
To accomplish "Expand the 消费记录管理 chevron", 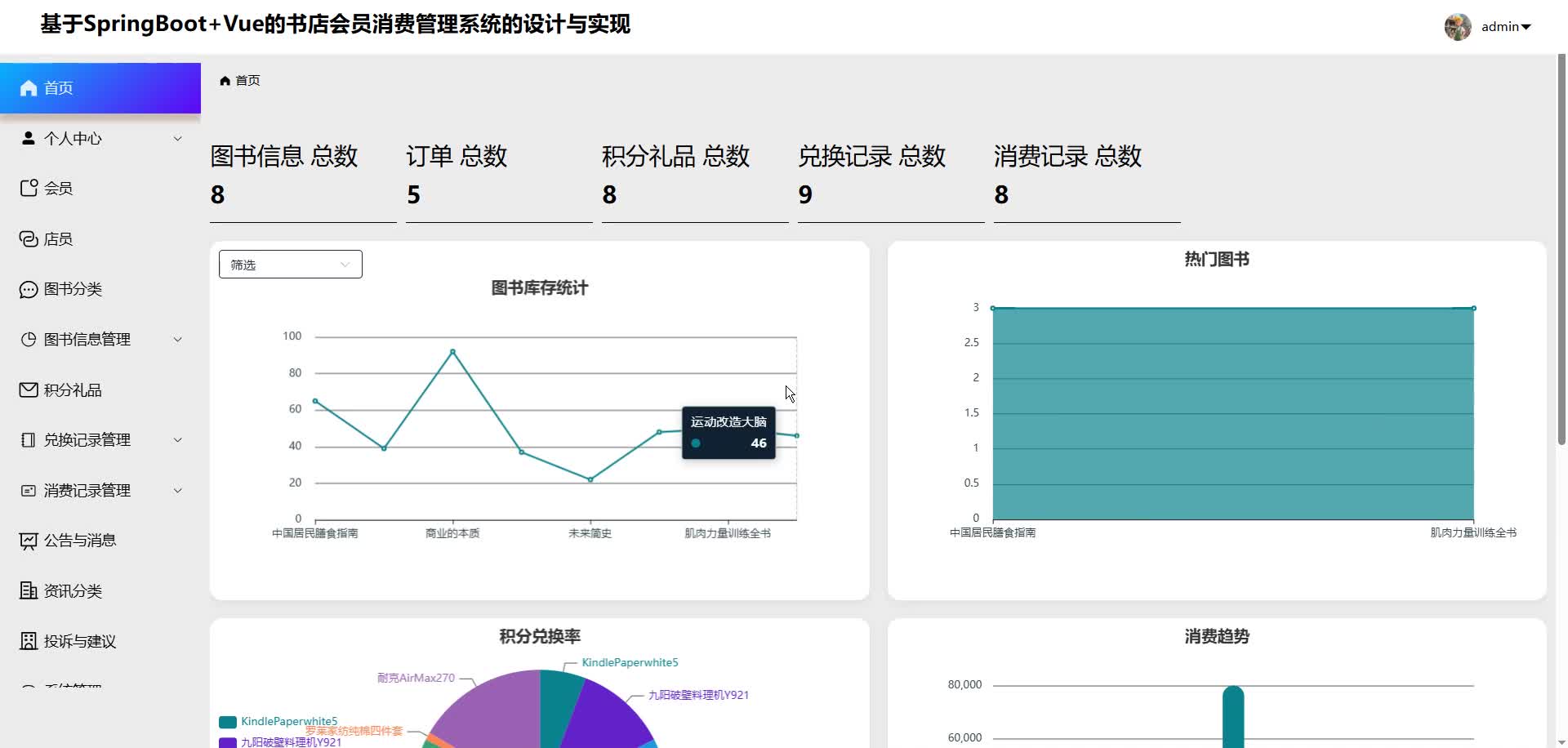I will [x=177, y=491].
